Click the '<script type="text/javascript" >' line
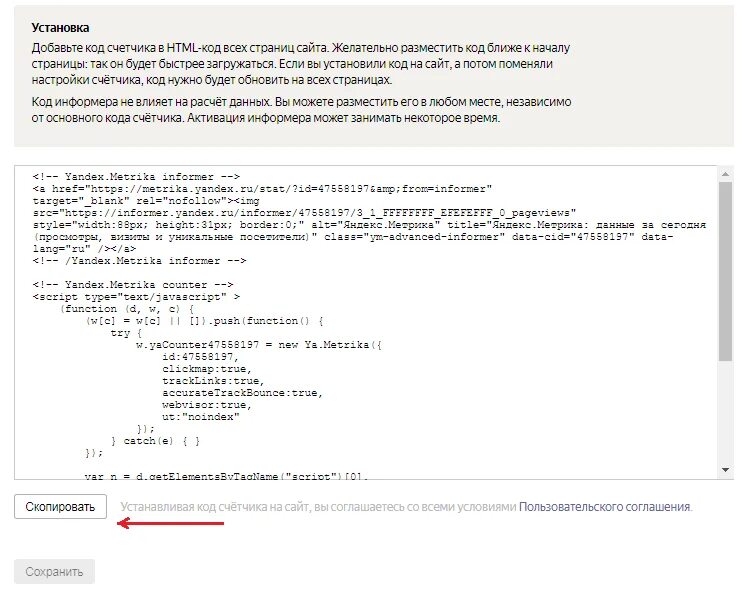Image resolution: width=756 pixels, height=596 pixels. pyautogui.click(x=136, y=297)
